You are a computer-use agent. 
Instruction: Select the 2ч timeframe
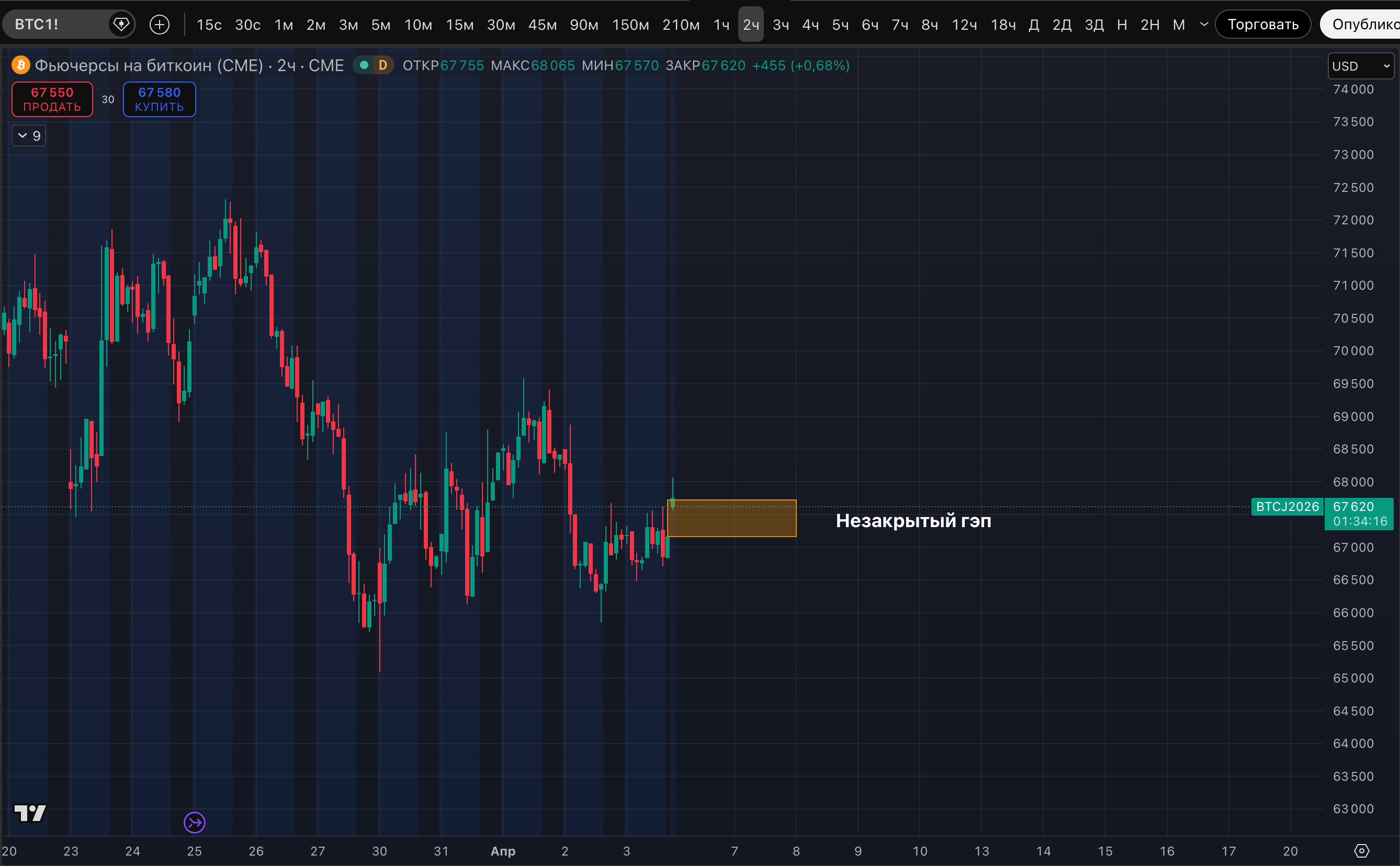click(750, 25)
